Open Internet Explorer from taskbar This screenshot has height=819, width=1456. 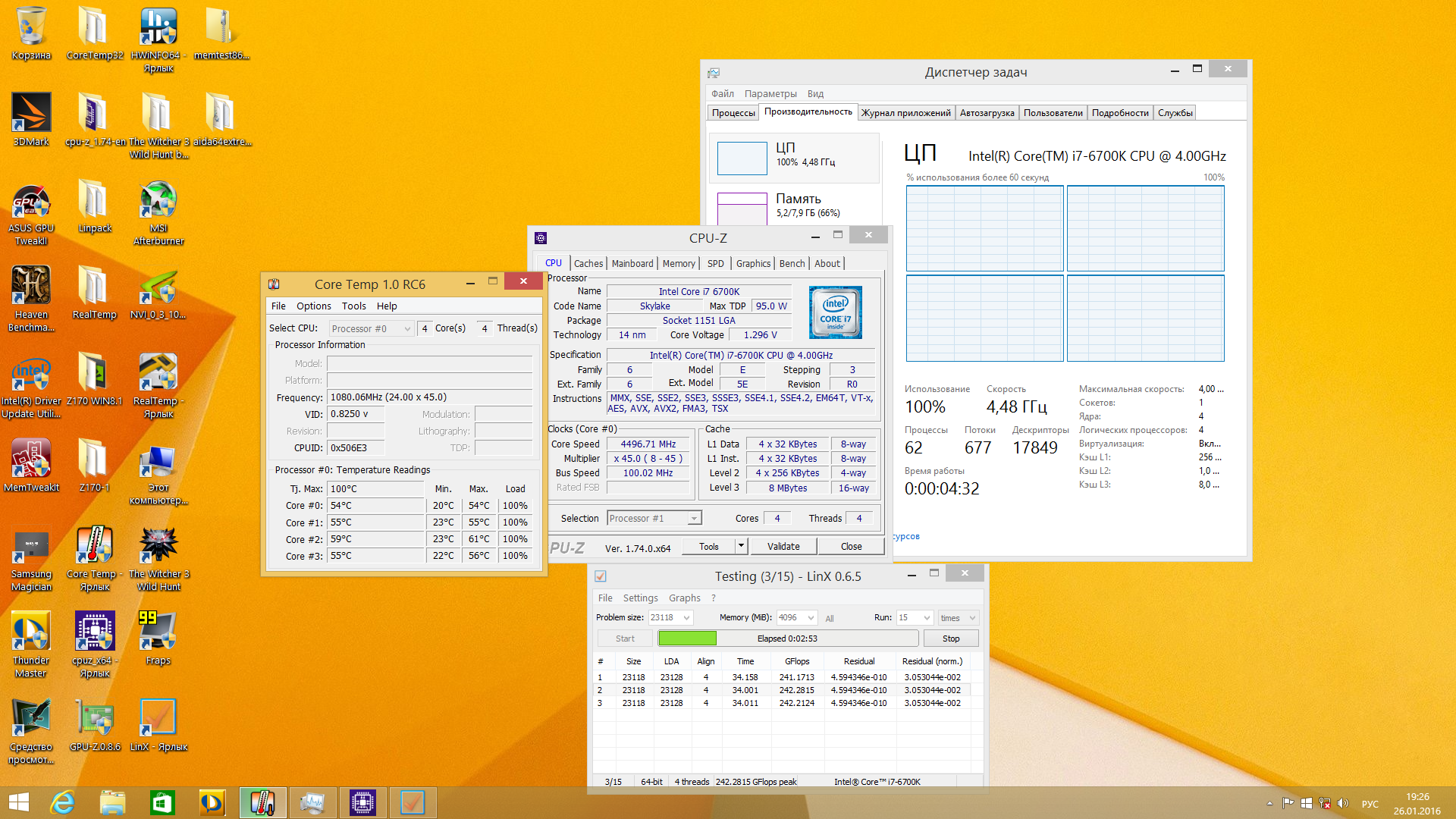coord(62,802)
